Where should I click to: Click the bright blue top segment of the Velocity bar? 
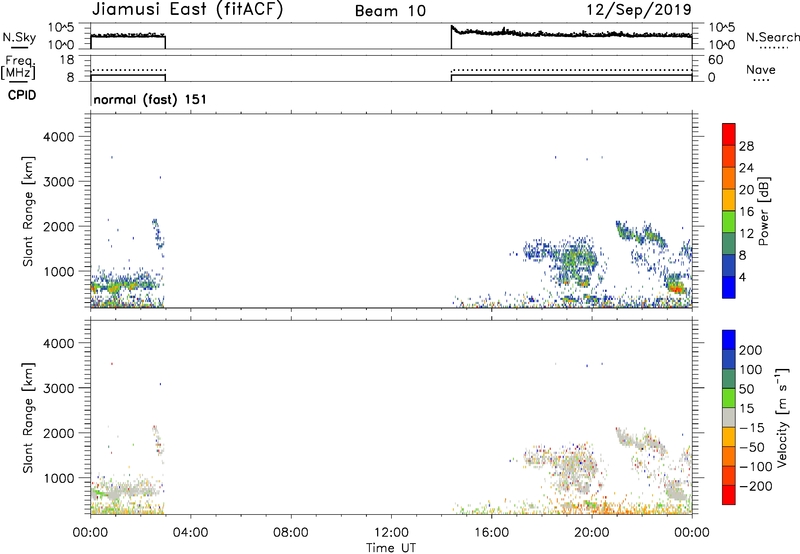(x=729, y=340)
